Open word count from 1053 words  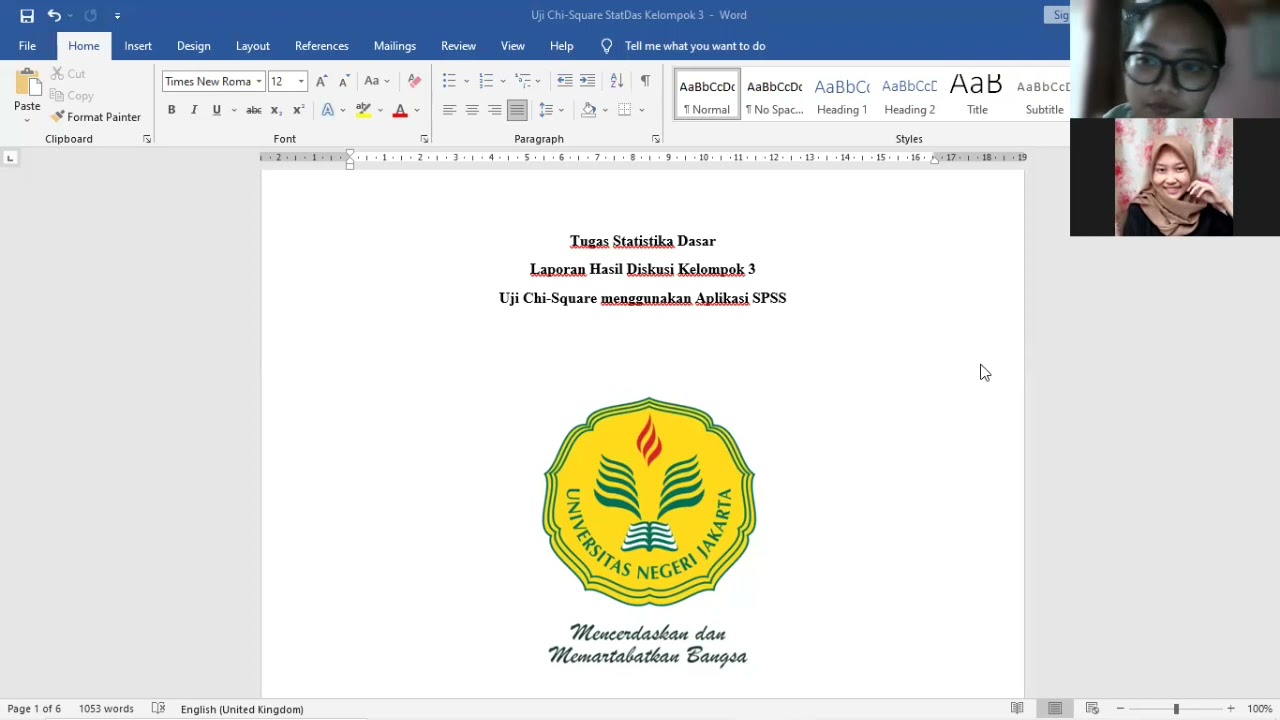tap(106, 709)
